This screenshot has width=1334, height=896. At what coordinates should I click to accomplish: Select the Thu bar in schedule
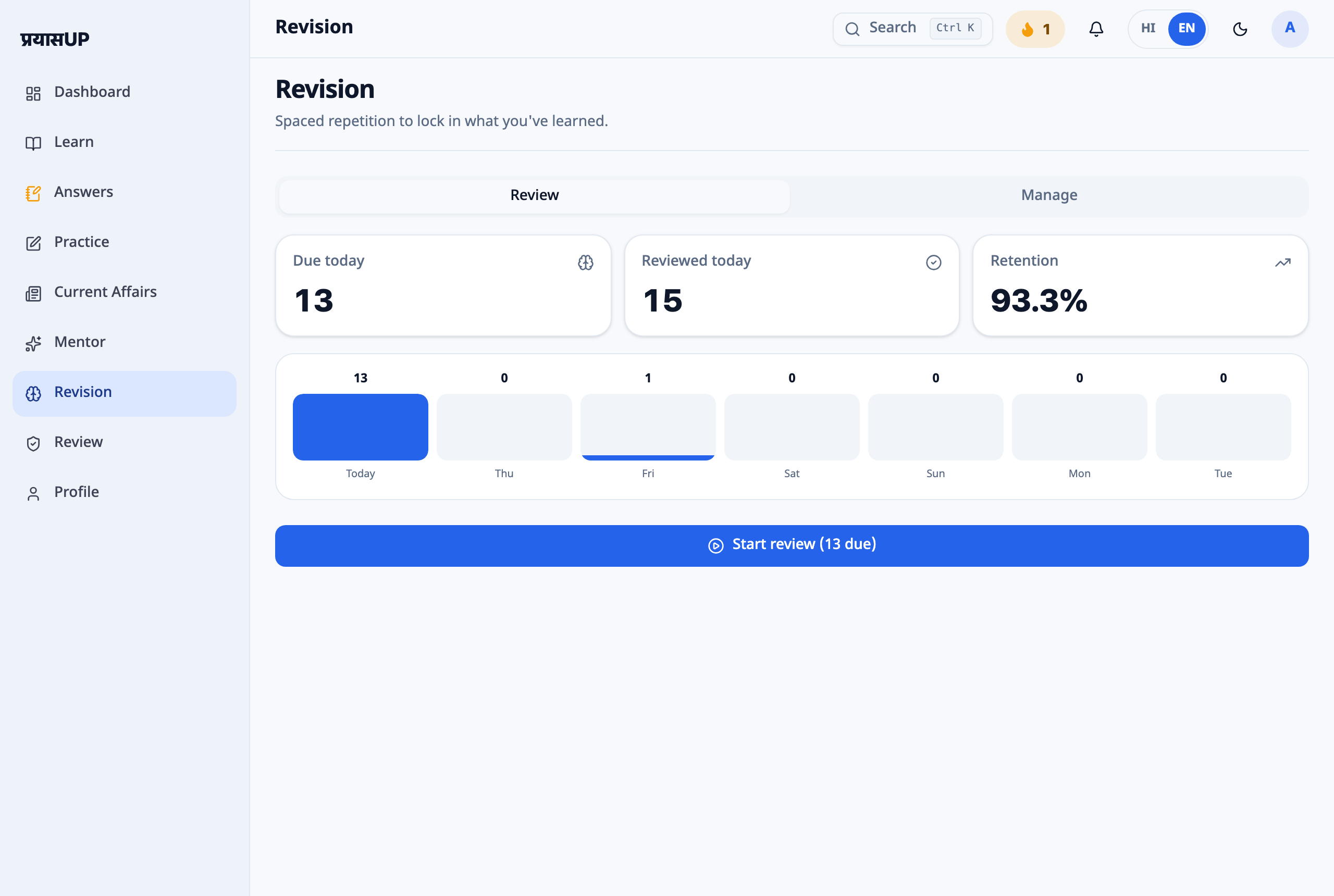point(504,427)
